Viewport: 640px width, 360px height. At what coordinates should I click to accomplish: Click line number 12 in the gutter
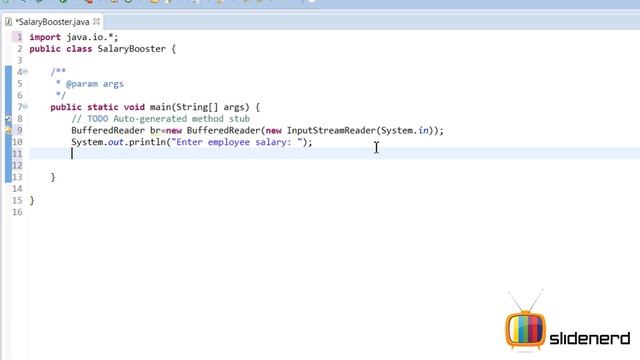pos(17,165)
